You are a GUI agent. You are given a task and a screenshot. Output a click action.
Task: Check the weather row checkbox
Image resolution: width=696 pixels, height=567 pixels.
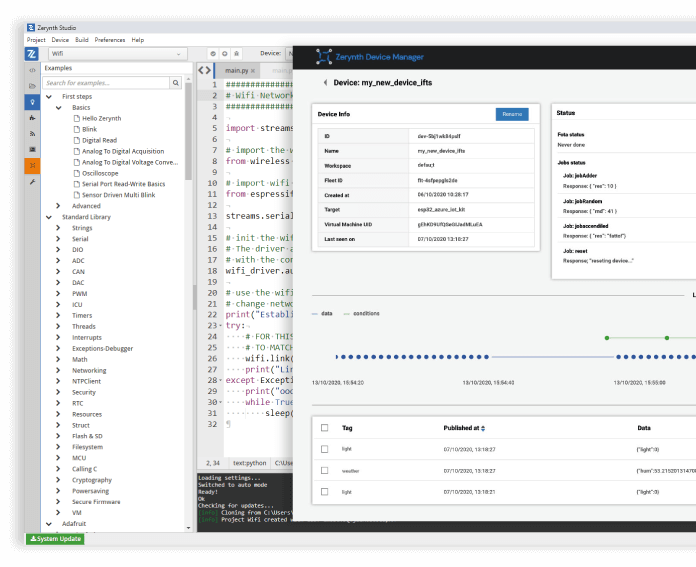(x=324, y=471)
